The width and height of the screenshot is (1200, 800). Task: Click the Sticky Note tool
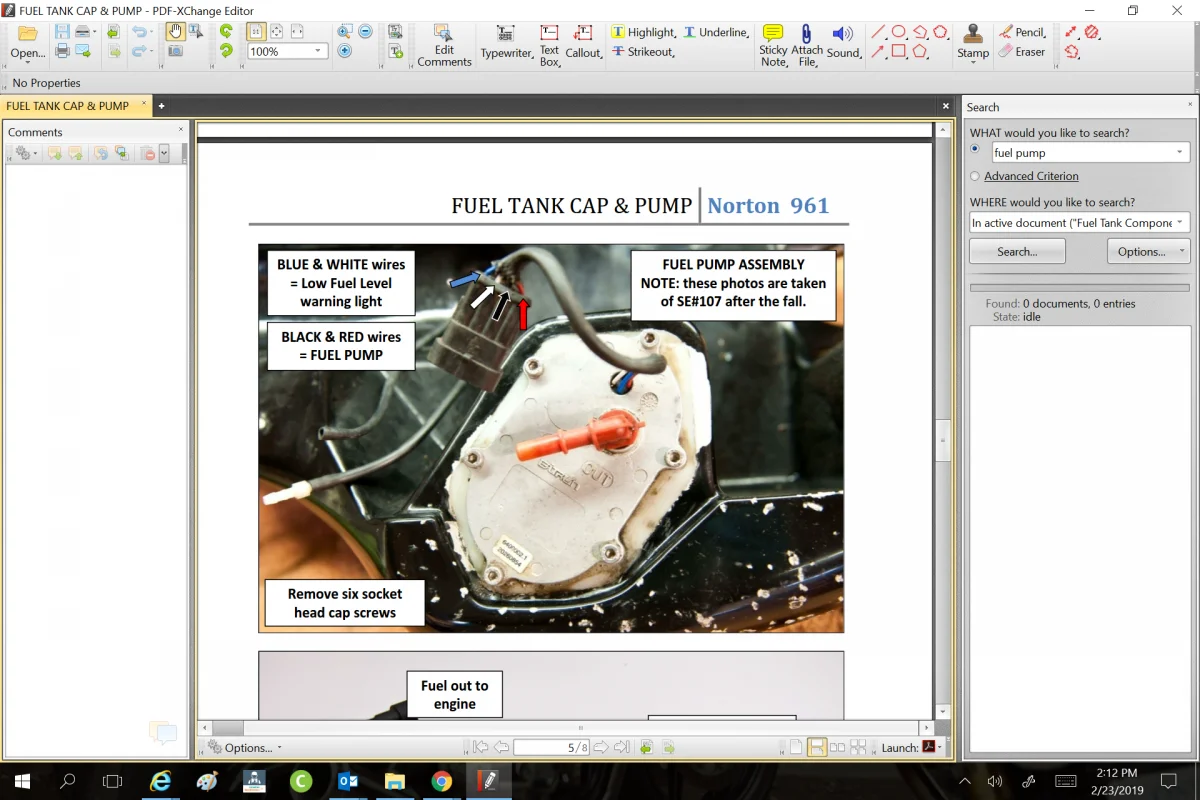pyautogui.click(x=773, y=45)
